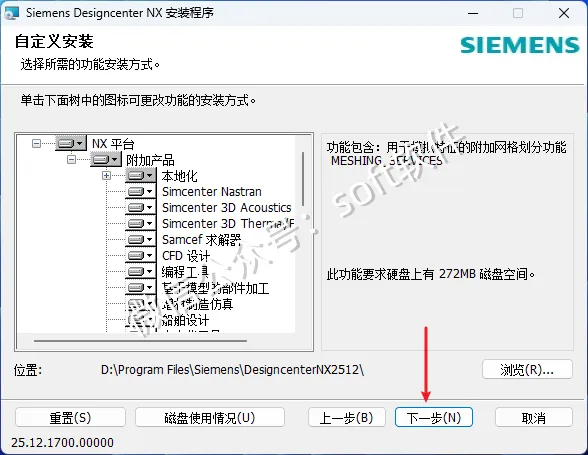
Task: Click the install path D:\Program Files\Siemens text
Action: pyautogui.click(x=232, y=370)
